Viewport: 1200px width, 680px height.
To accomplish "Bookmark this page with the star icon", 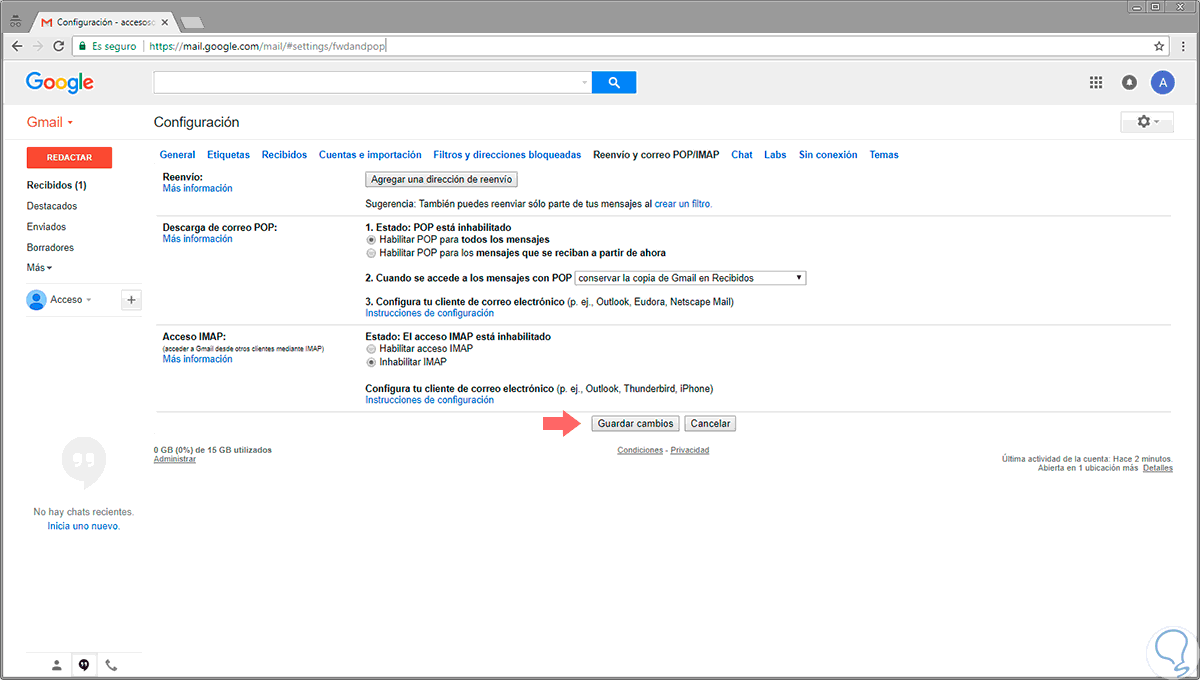I will (1159, 46).
